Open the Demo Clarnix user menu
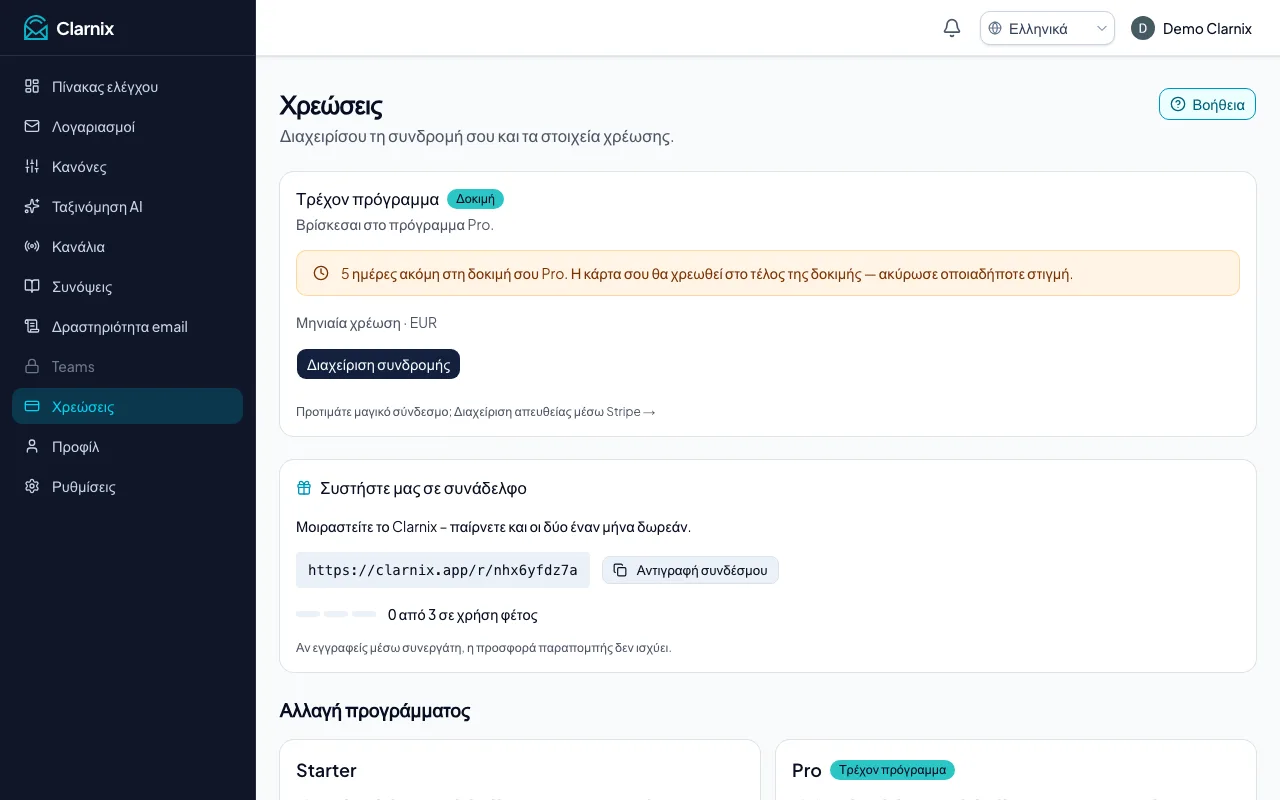The width and height of the screenshot is (1280, 800). click(x=1191, y=28)
